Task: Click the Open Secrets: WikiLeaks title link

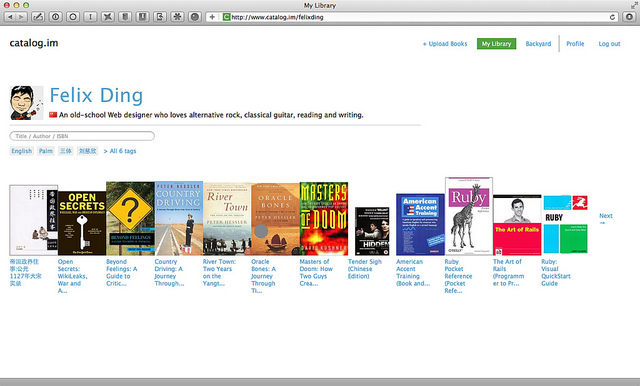Action: tap(73, 276)
